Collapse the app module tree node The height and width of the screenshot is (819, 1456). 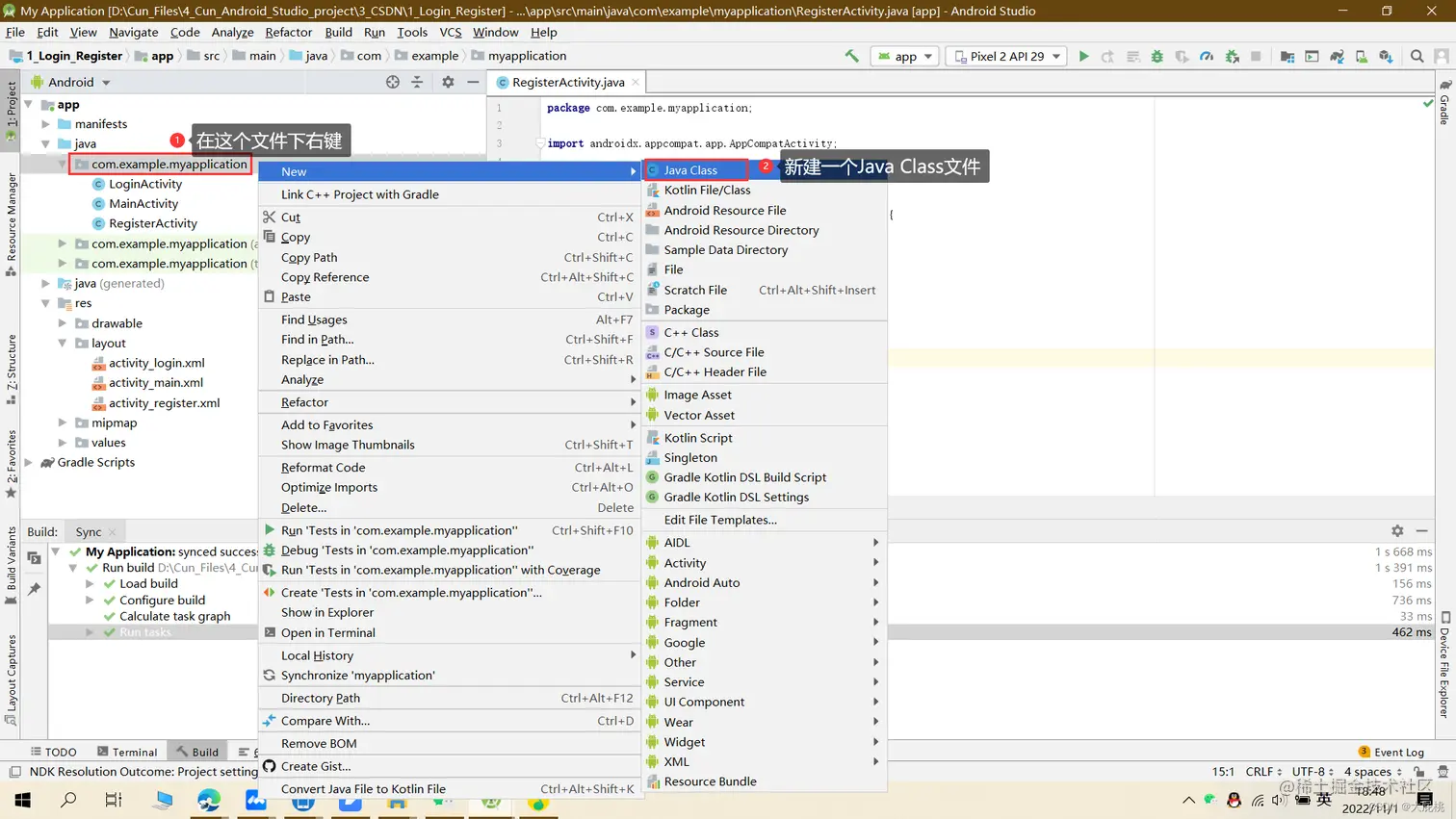29,104
